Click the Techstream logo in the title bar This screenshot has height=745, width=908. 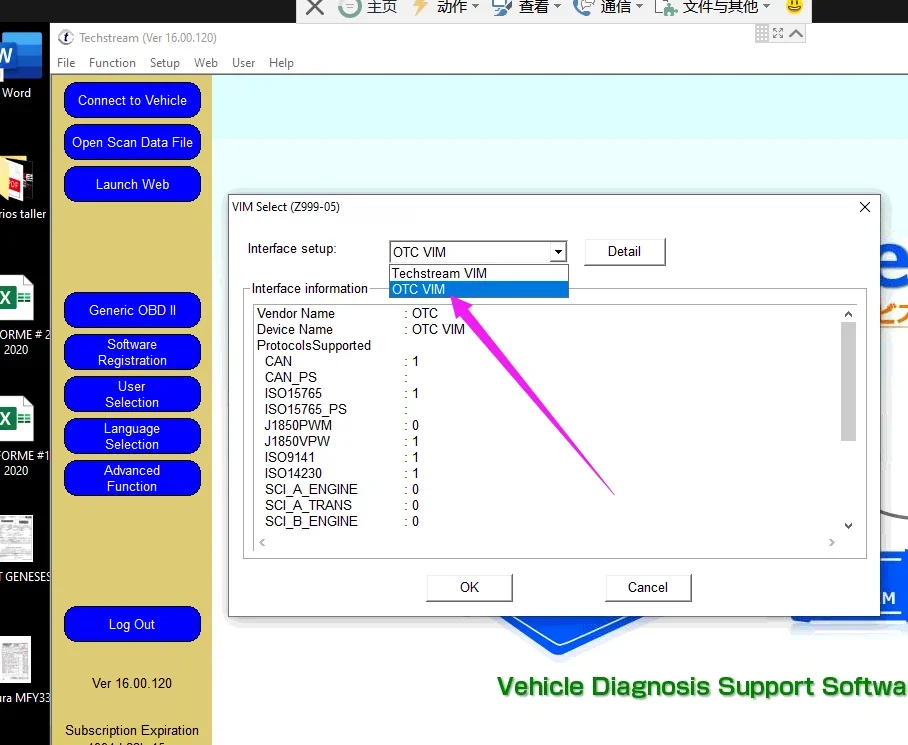tap(66, 38)
